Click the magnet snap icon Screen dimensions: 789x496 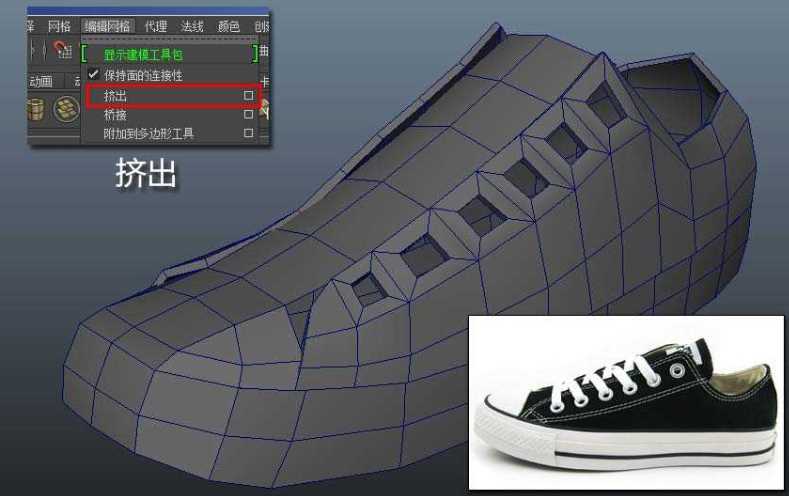tap(63, 49)
